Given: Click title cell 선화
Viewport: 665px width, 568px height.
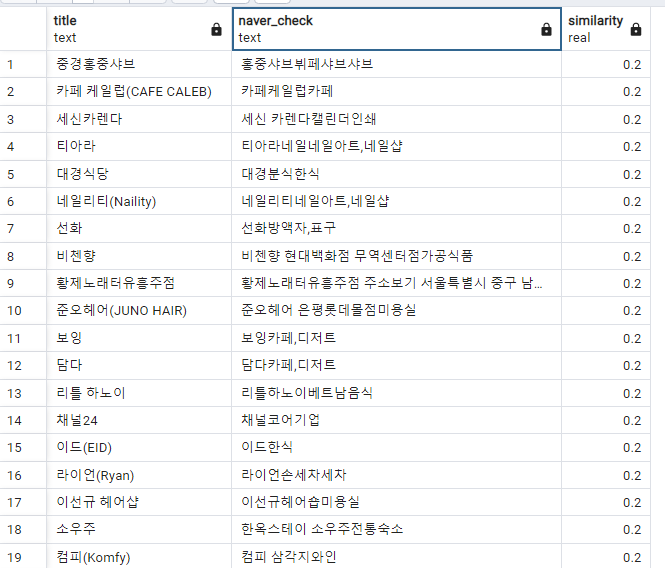Looking at the screenshot, I should click(139, 228).
